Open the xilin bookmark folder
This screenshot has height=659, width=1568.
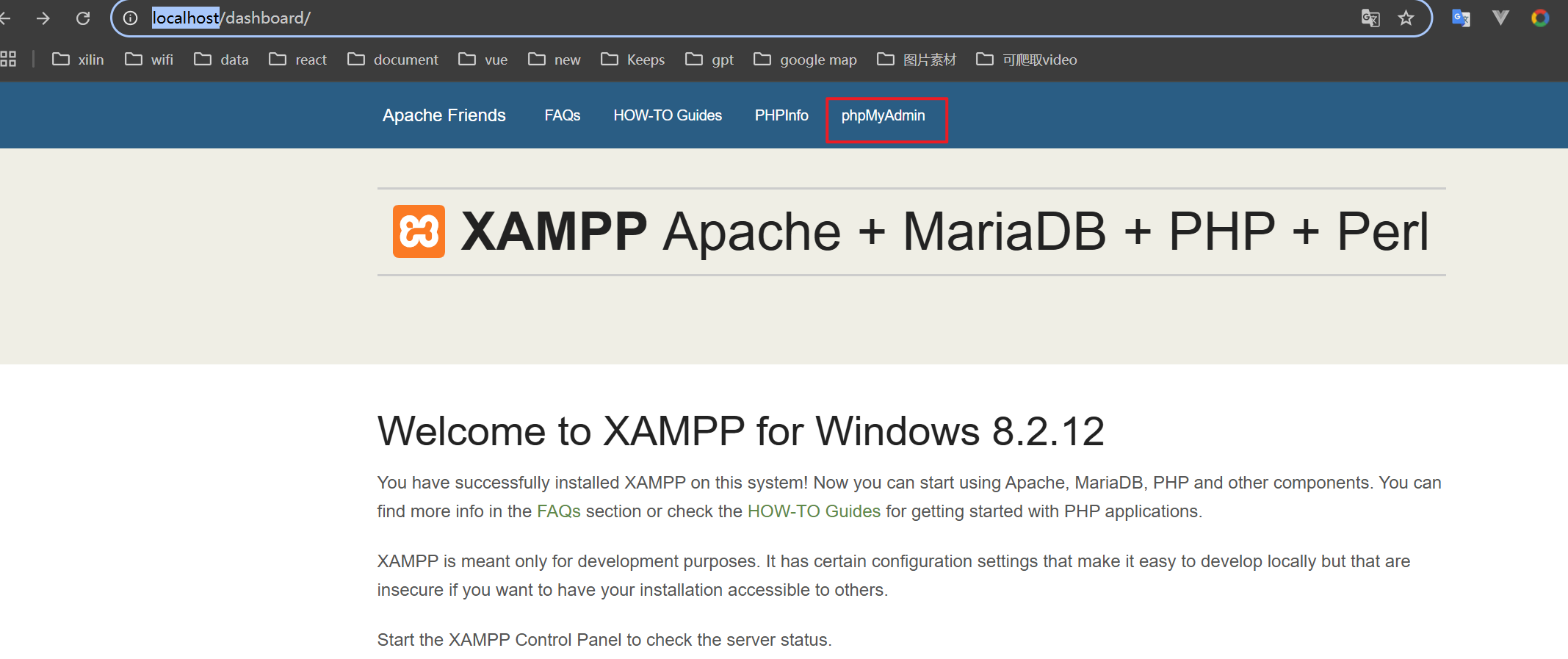coord(78,59)
